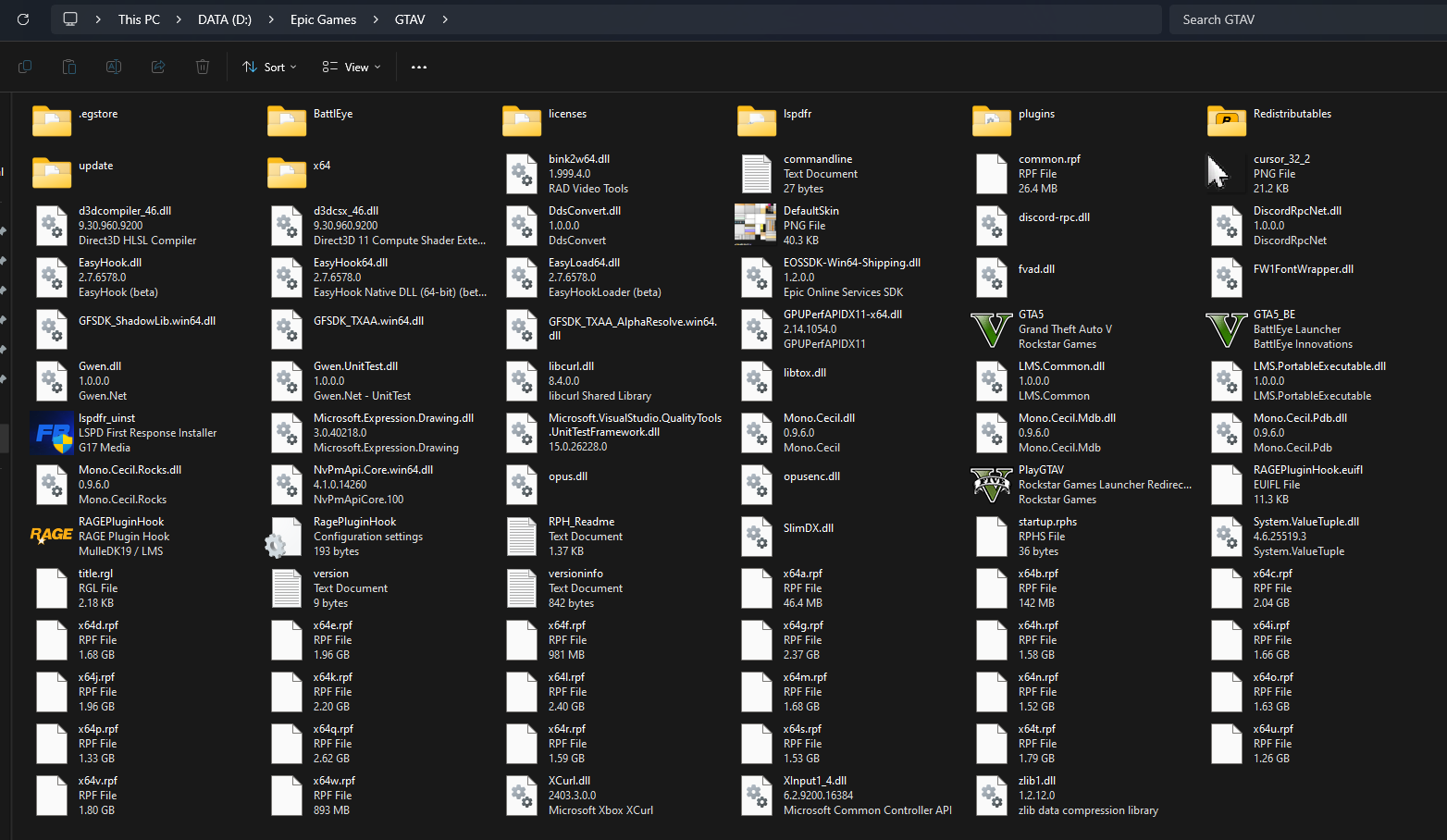Click the lspdfr folder icon
The height and width of the screenshot is (840, 1447).
point(757,120)
